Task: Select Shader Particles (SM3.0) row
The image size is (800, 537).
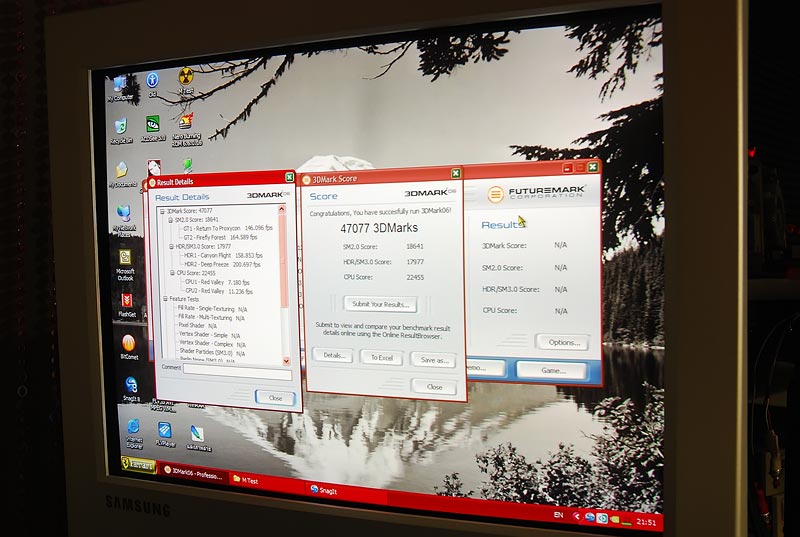Action: (x=213, y=353)
